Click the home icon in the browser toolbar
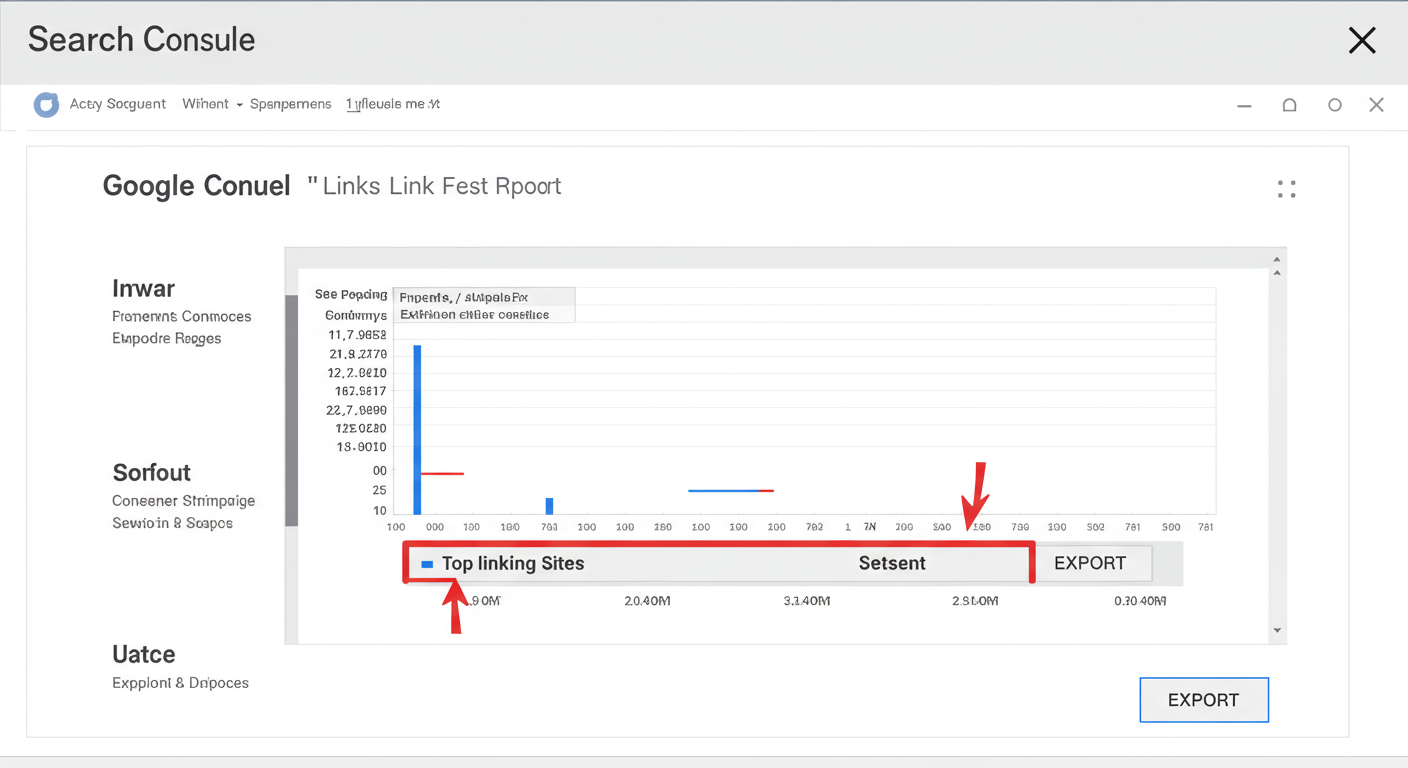1408x768 pixels. tap(1289, 104)
